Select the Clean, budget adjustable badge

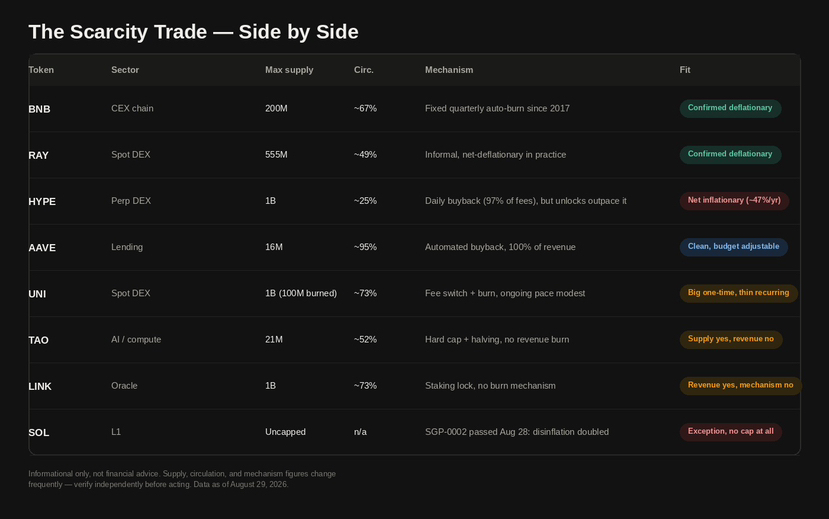[x=733, y=246]
